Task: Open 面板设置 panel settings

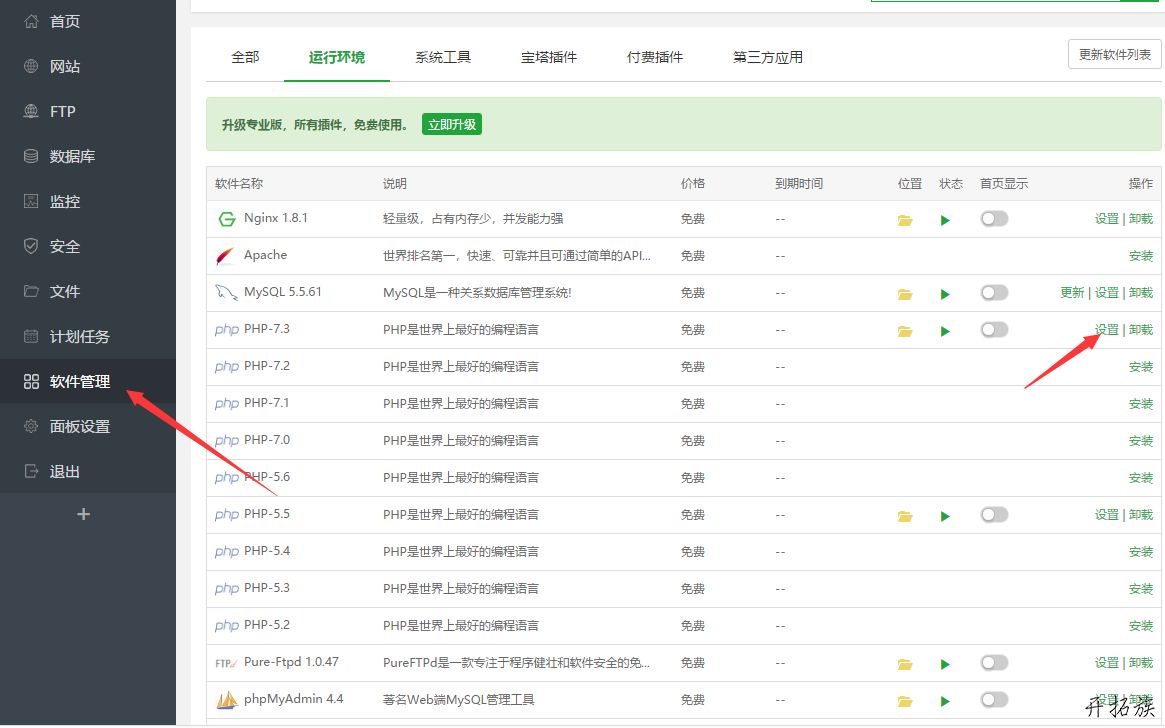Action: (88, 426)
